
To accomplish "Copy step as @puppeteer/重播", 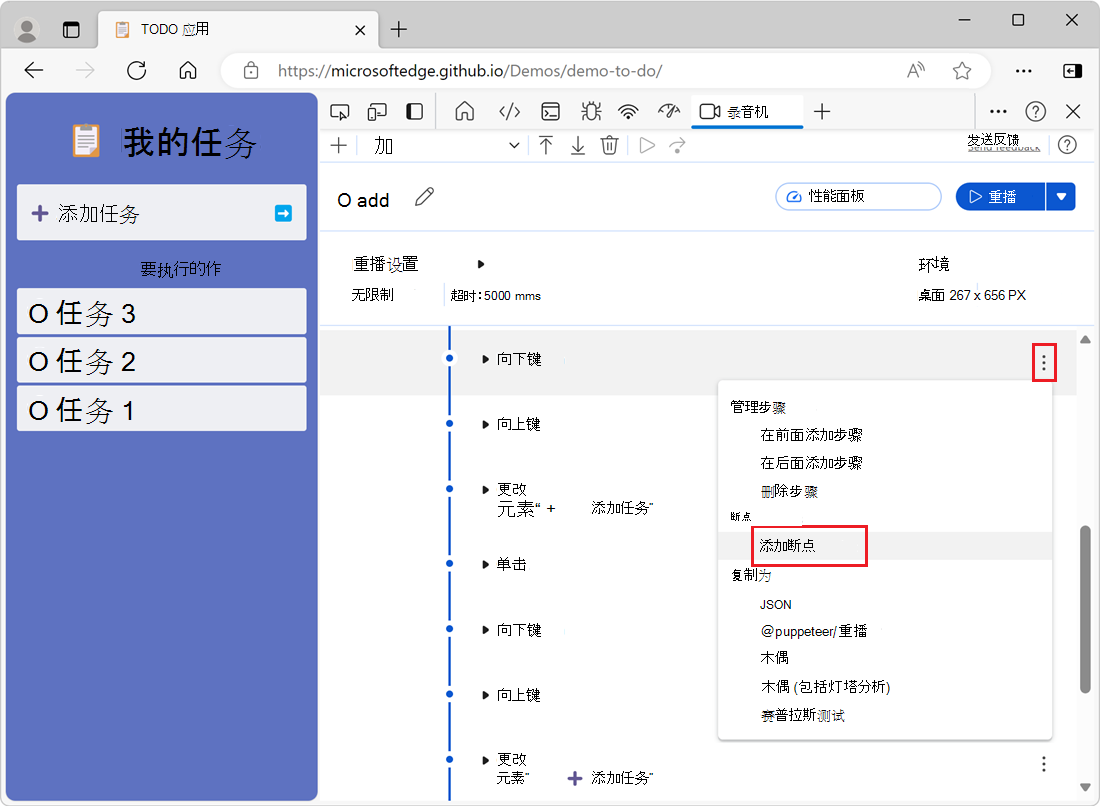I will pyautogui.click(x=814, y=631).
